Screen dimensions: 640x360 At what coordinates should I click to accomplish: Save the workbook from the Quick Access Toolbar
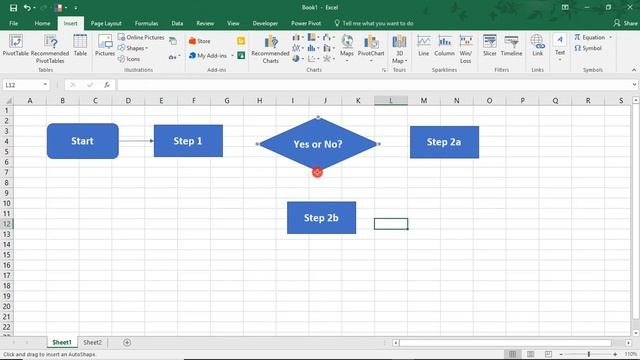click(x=13, y=8)
